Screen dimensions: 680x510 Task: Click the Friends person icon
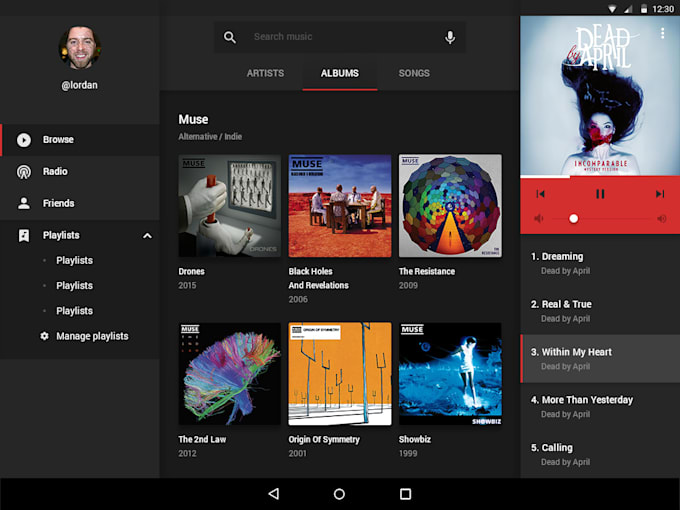(x=24, y=203)
